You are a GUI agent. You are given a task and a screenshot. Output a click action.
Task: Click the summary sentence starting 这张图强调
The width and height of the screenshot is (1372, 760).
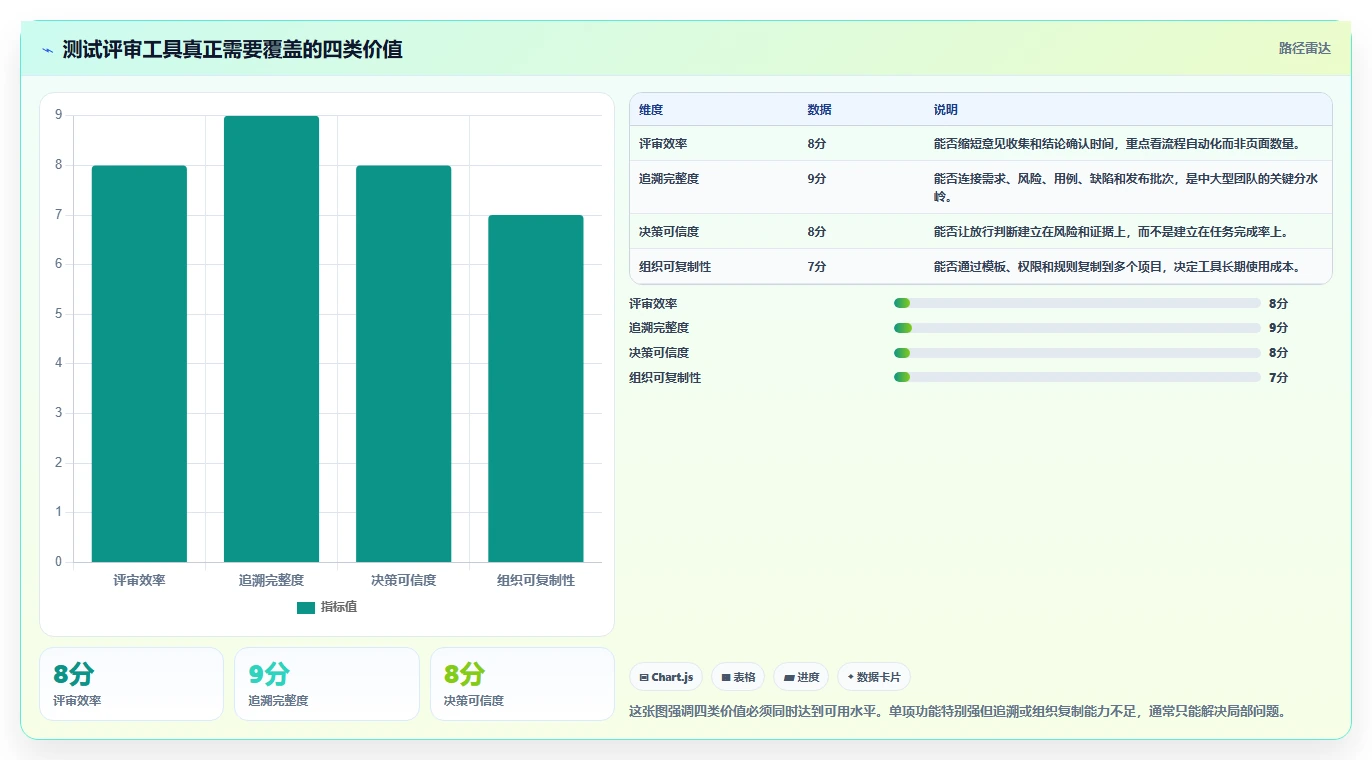[x=958, y=712]
